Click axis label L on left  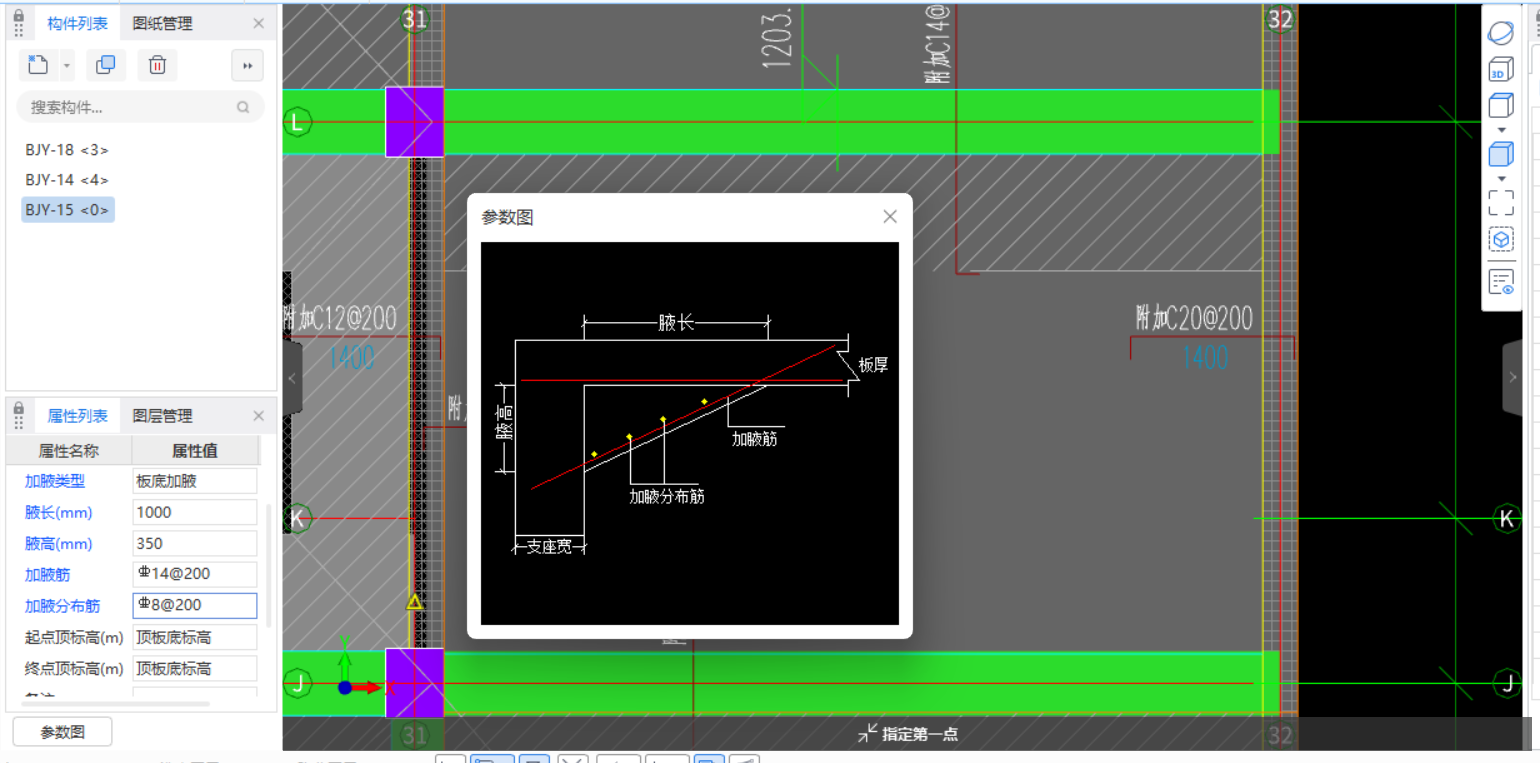pos(297,123)
